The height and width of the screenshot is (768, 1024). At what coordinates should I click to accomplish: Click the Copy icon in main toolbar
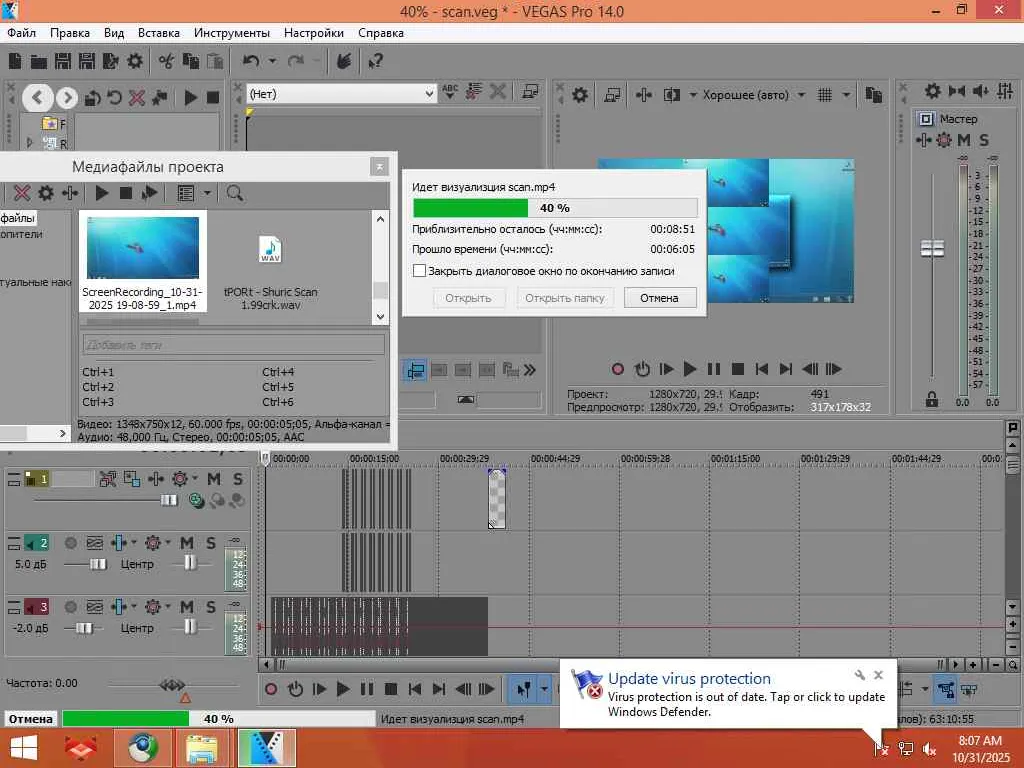point(191,61)
